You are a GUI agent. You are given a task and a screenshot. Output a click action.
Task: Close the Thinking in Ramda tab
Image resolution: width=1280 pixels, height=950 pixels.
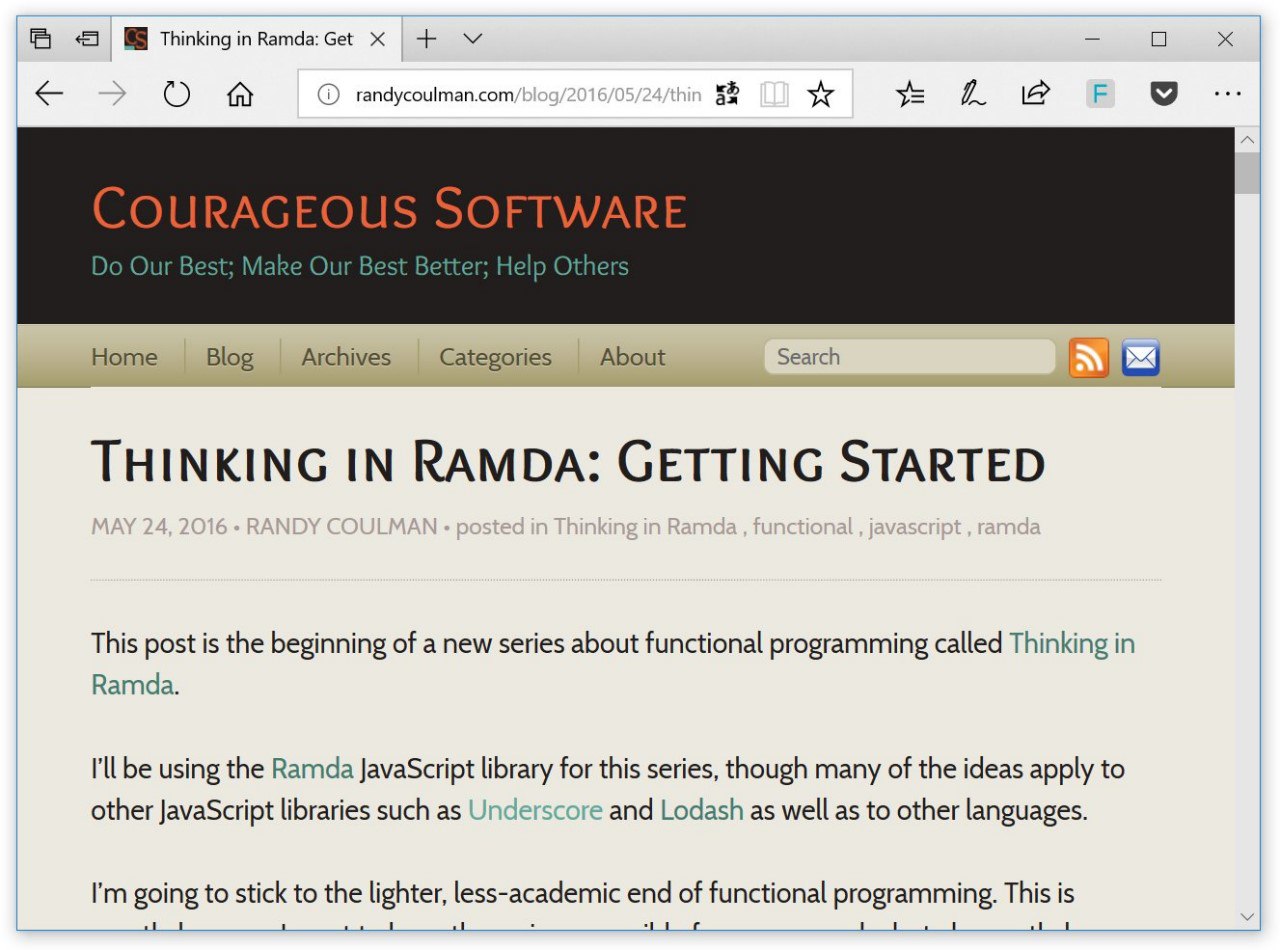(378, 39)
